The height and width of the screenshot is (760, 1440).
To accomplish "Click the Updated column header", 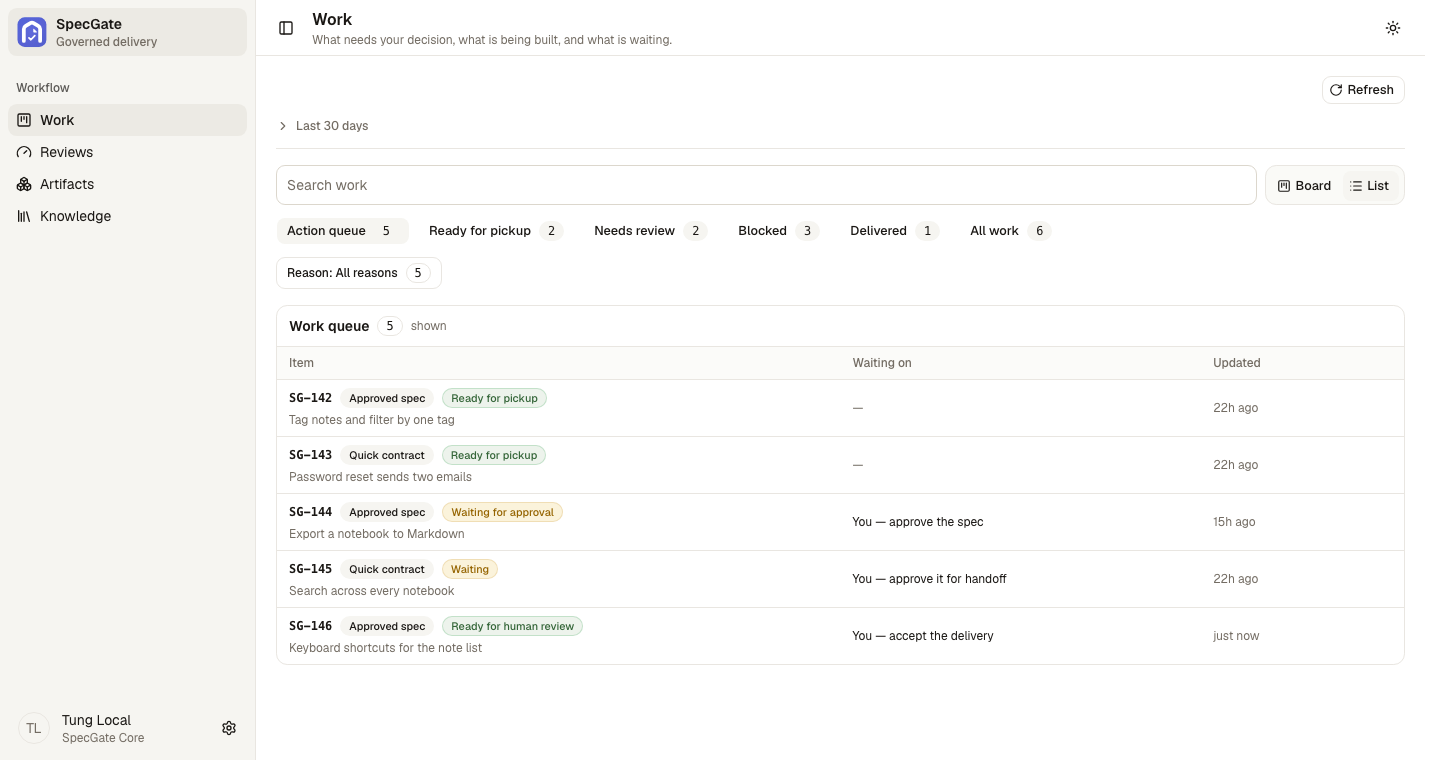I will pos(1237,363).
